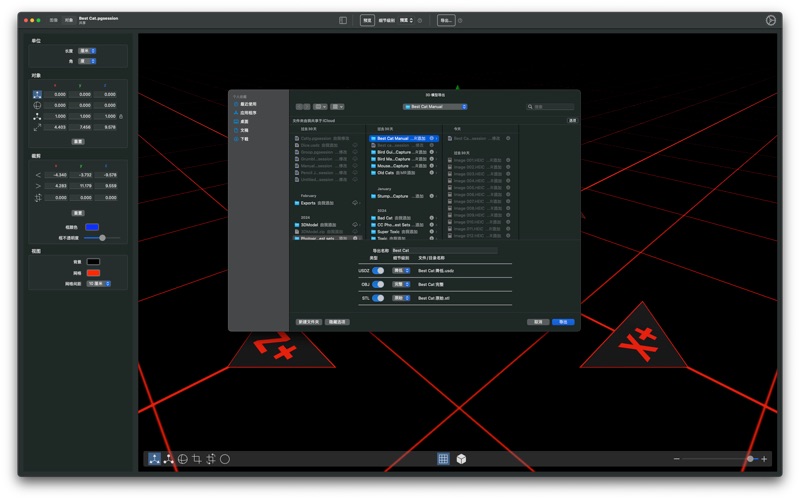Toggle the grid view icon
The height and width of the screenshot is (500, 800).
[443, 459]
